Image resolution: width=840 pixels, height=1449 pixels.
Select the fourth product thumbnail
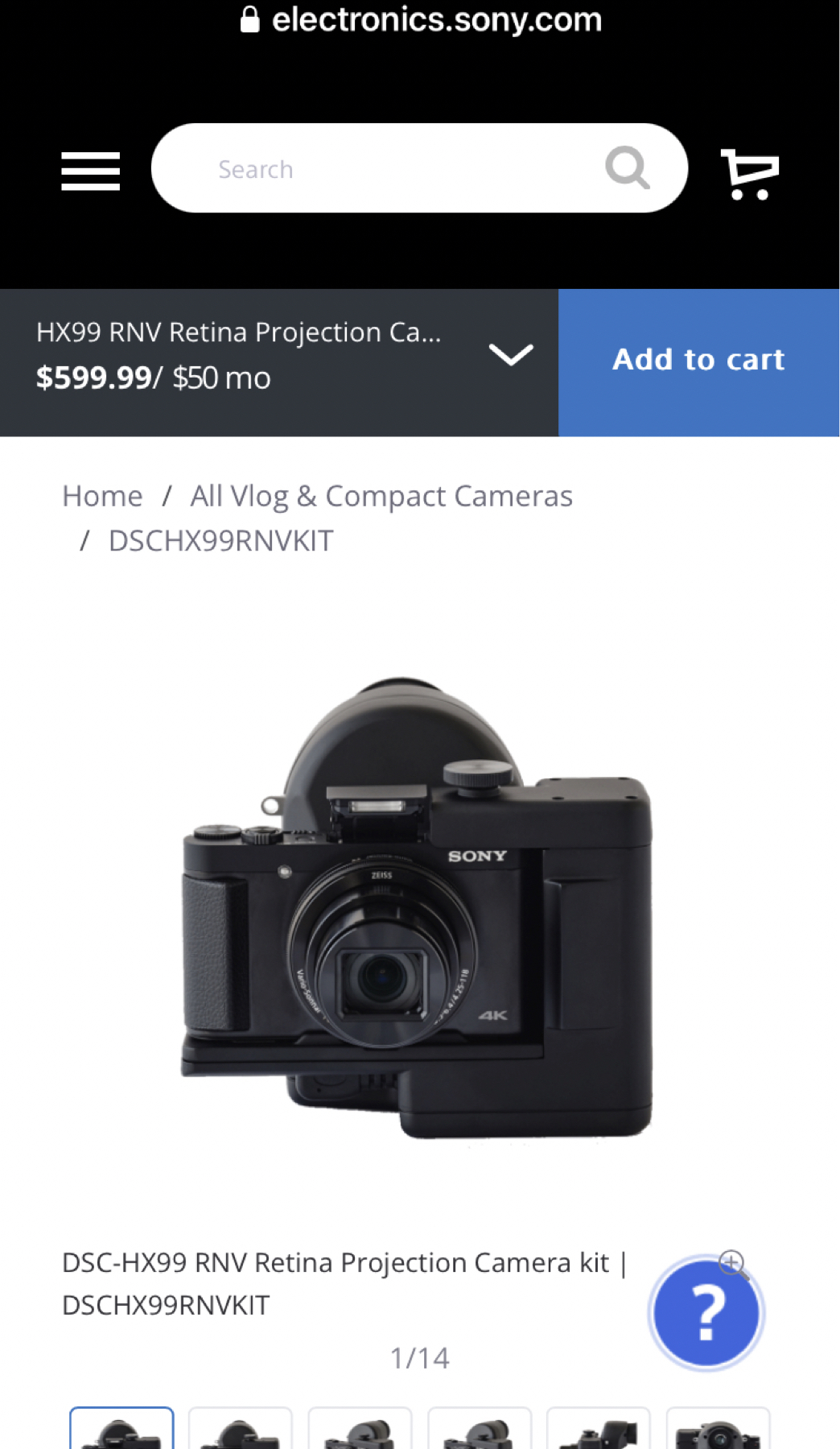[x=480, y=1428]
